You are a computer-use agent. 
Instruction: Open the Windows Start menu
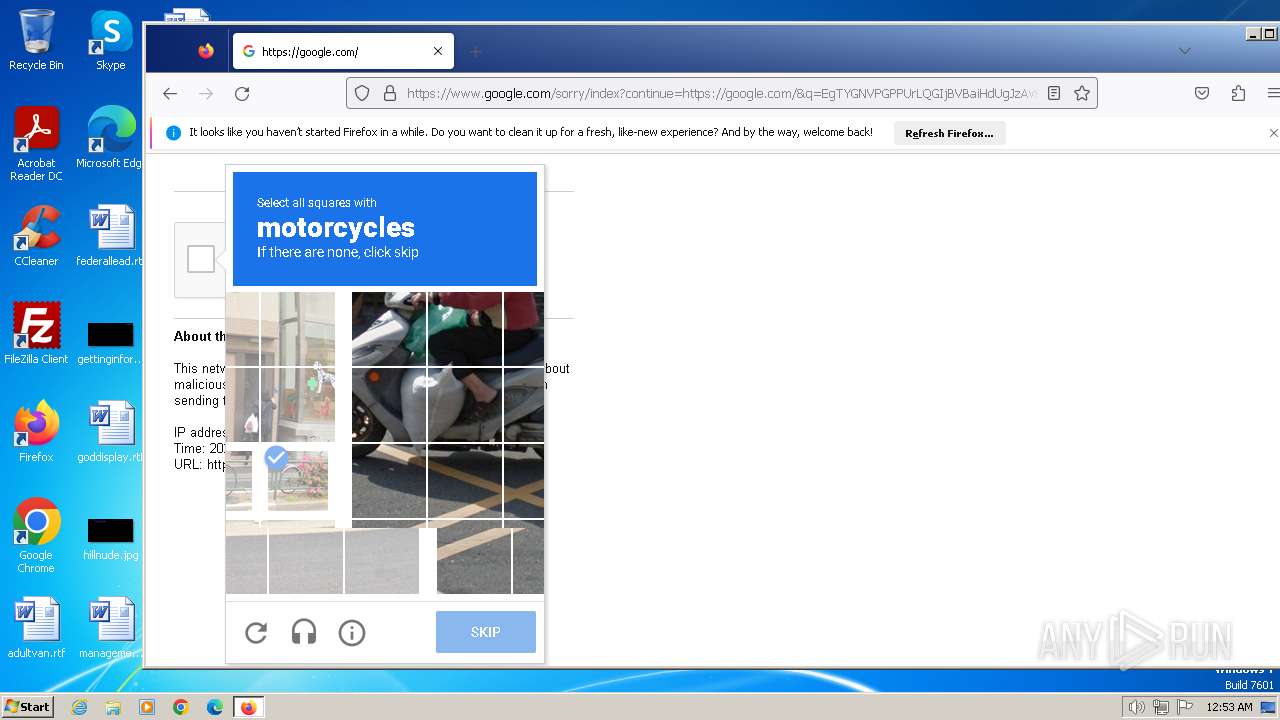click(x=28, y=707)
